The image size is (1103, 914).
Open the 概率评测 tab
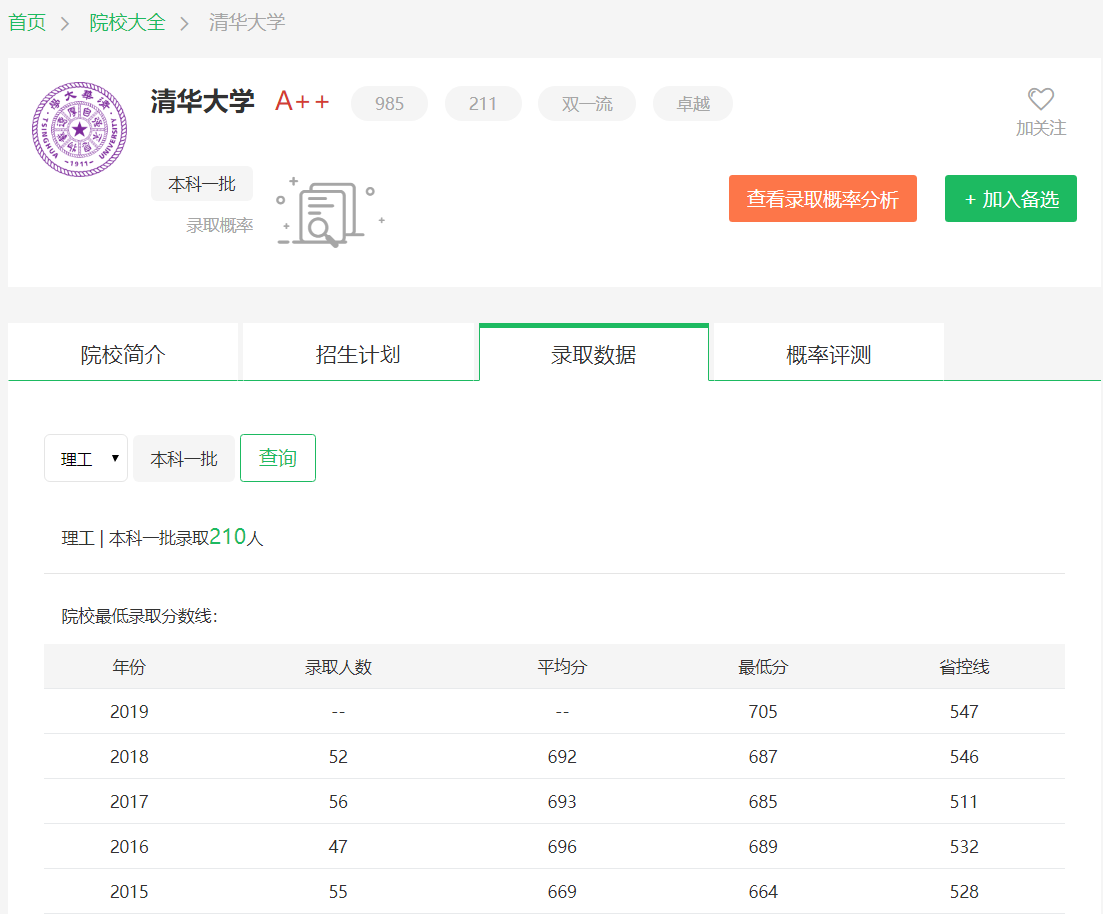pos(829,354)
